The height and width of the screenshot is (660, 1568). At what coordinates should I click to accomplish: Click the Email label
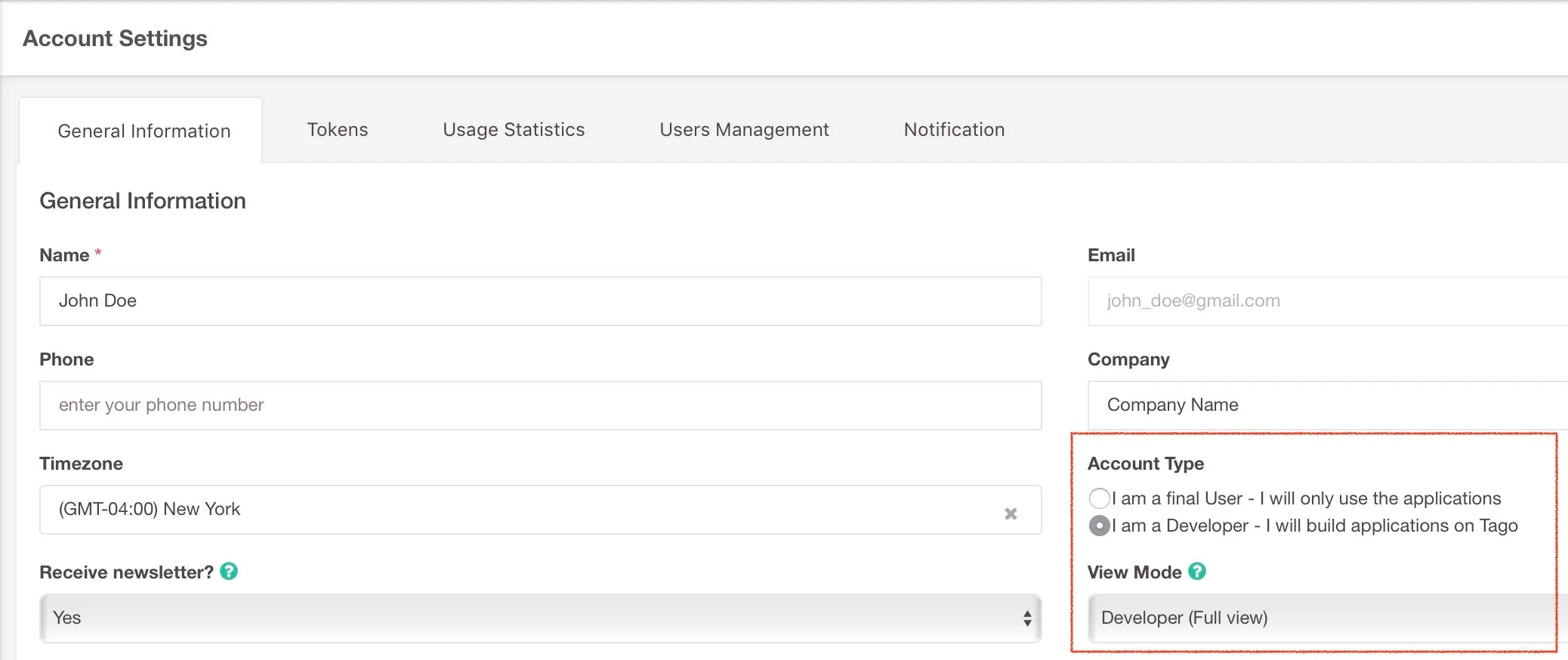coord(1111,255)
